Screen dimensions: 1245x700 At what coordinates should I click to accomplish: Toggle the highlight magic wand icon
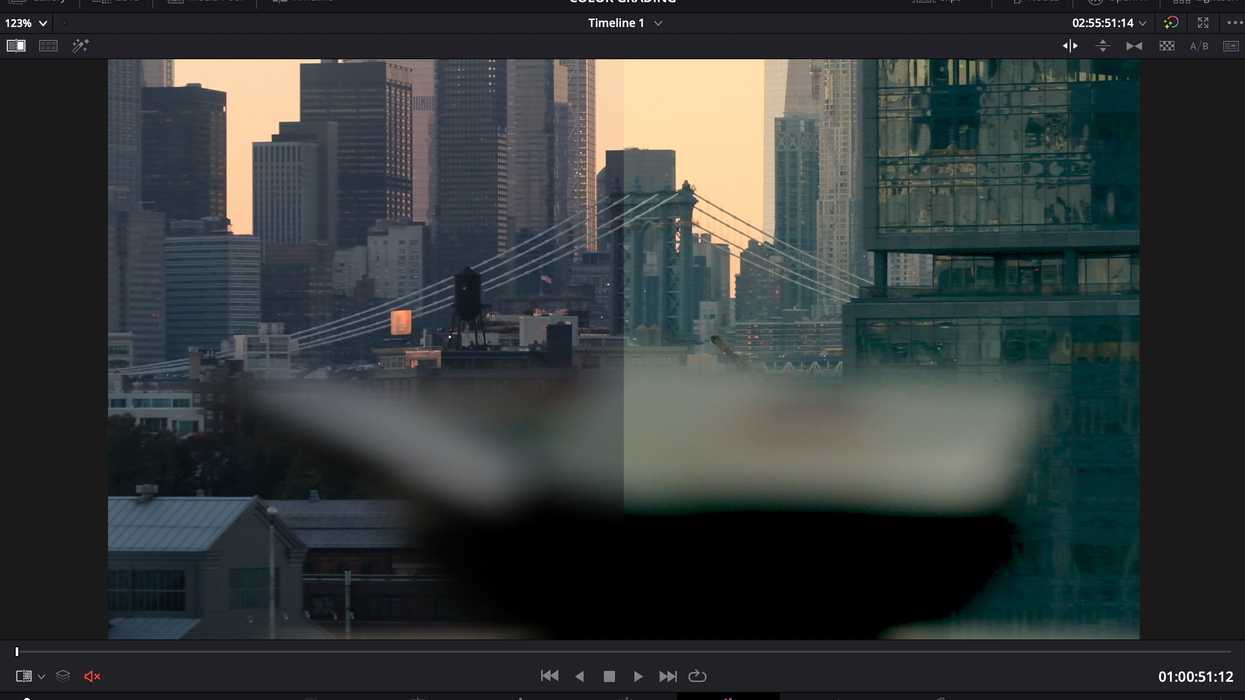click(80, 46)
